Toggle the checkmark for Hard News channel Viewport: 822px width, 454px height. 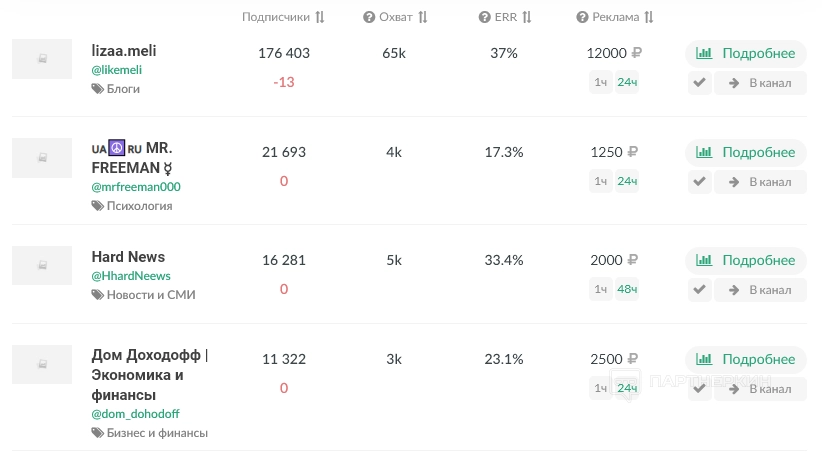pos(700,290)
